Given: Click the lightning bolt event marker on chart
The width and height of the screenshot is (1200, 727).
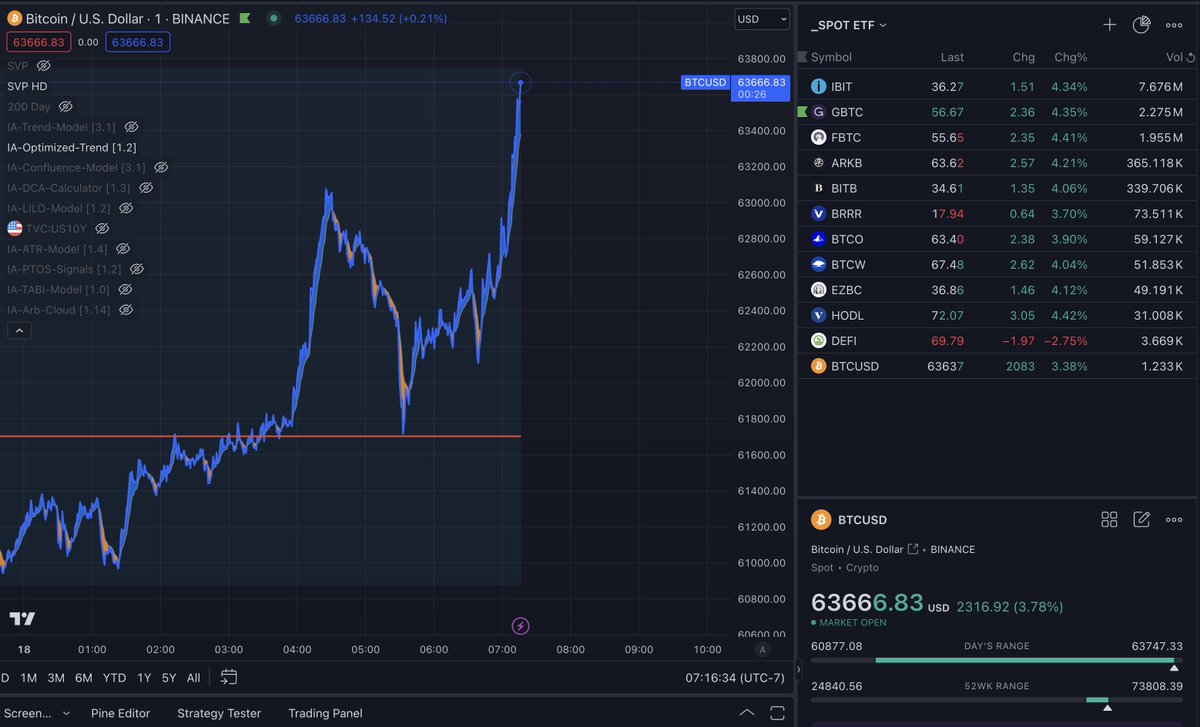Looking at the screenshot, I should tap(520, 626).
